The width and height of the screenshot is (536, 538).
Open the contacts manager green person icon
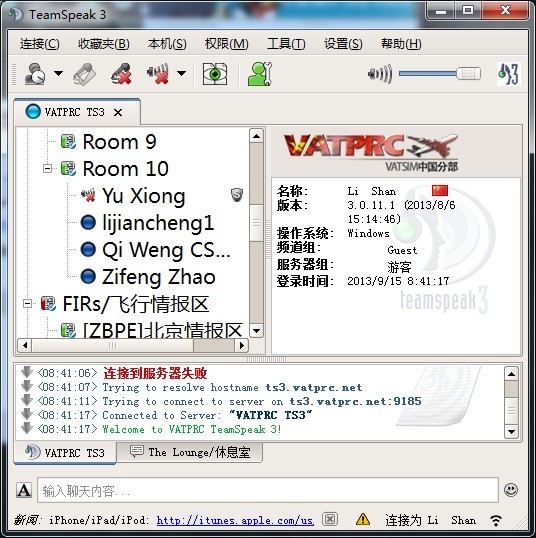pos(260,73)
